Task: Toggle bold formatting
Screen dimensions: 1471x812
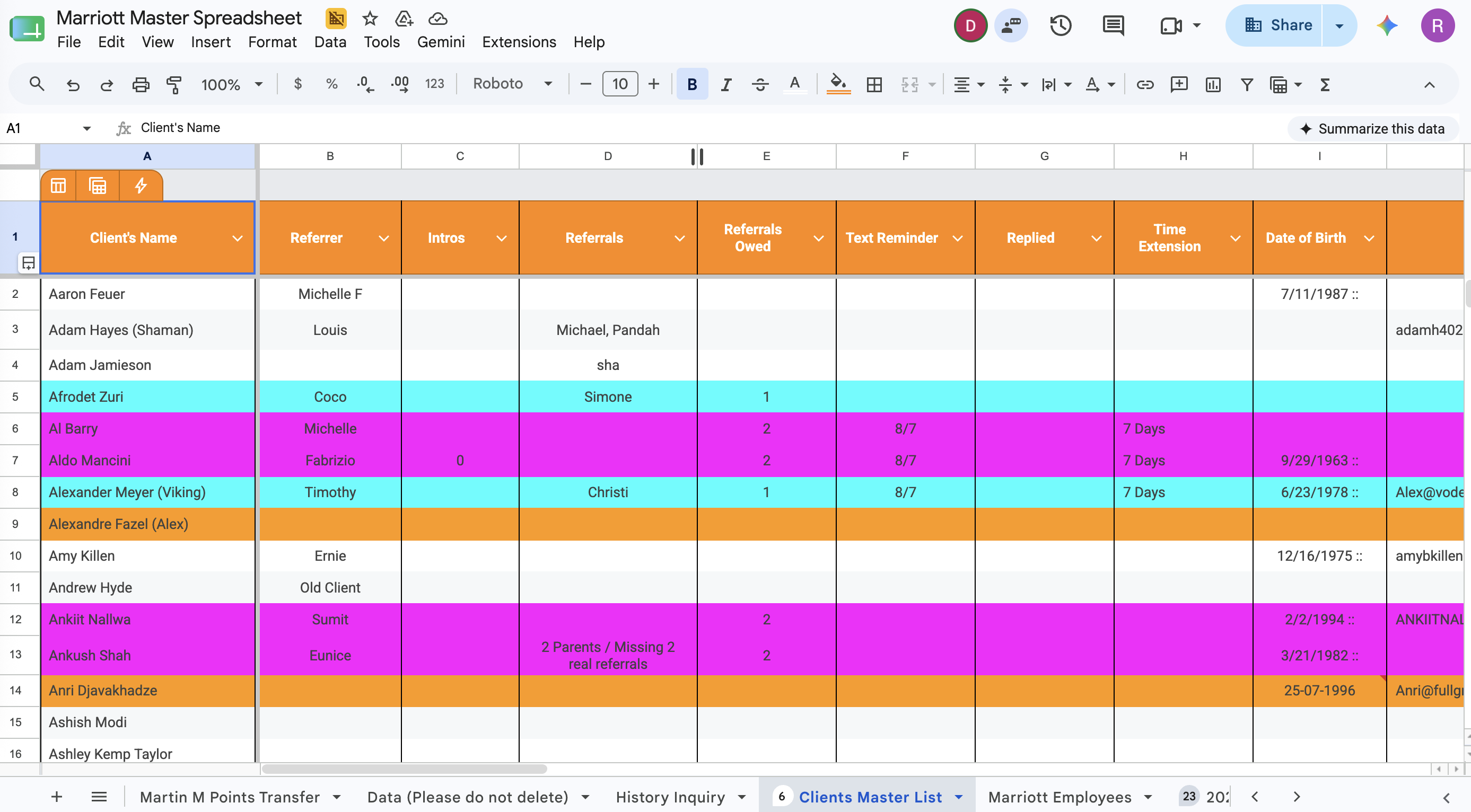Action: point(692,84)
